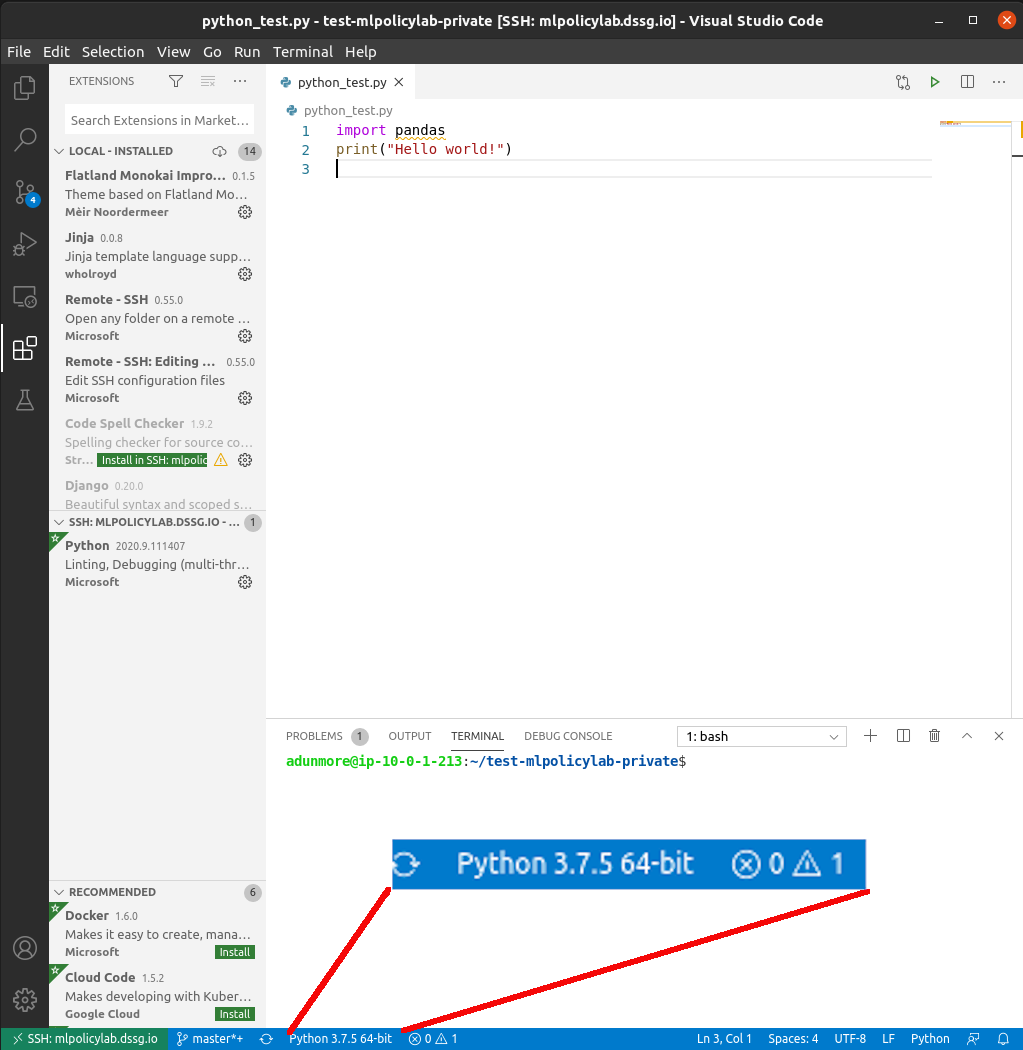Open gear menu for Flatland Monokai extension

point(245,212)
